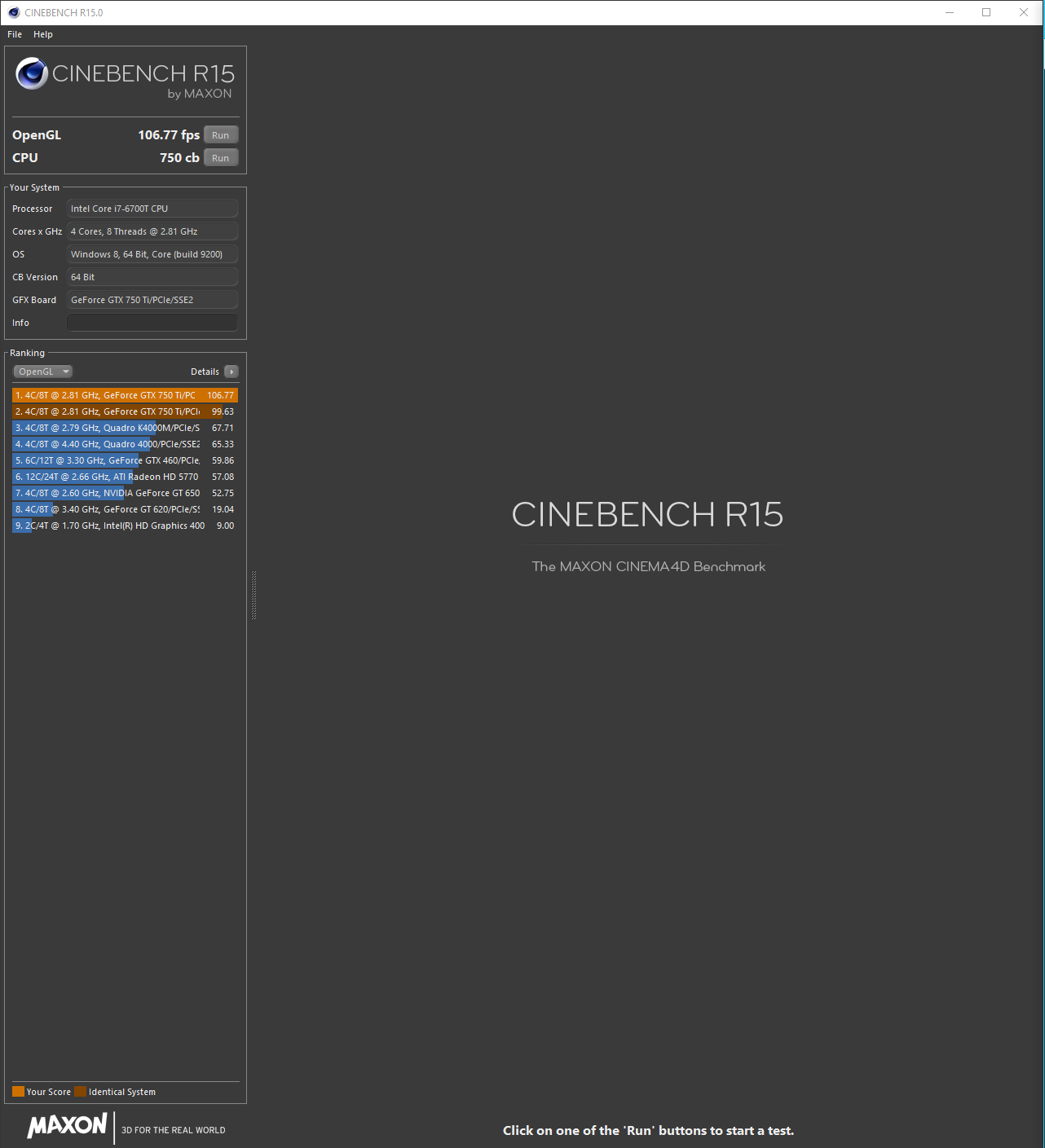
Task: Select ranking entry 7 NVIDIA GeForce GT 650
Action: click(x=125, y=493)
